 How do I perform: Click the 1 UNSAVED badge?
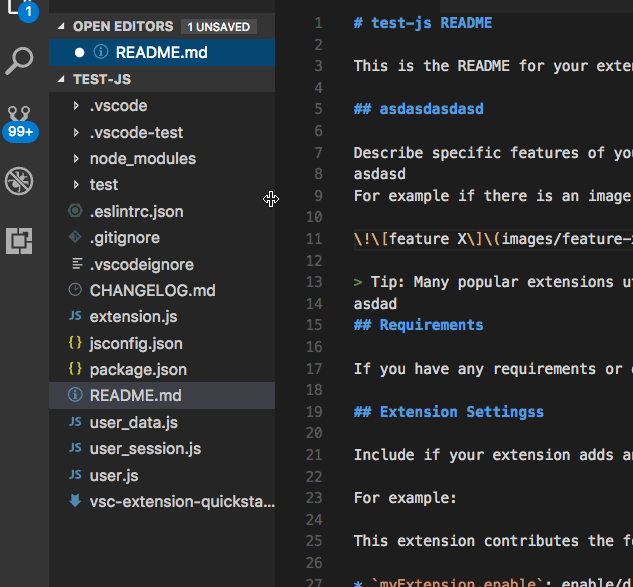(218, 27)
